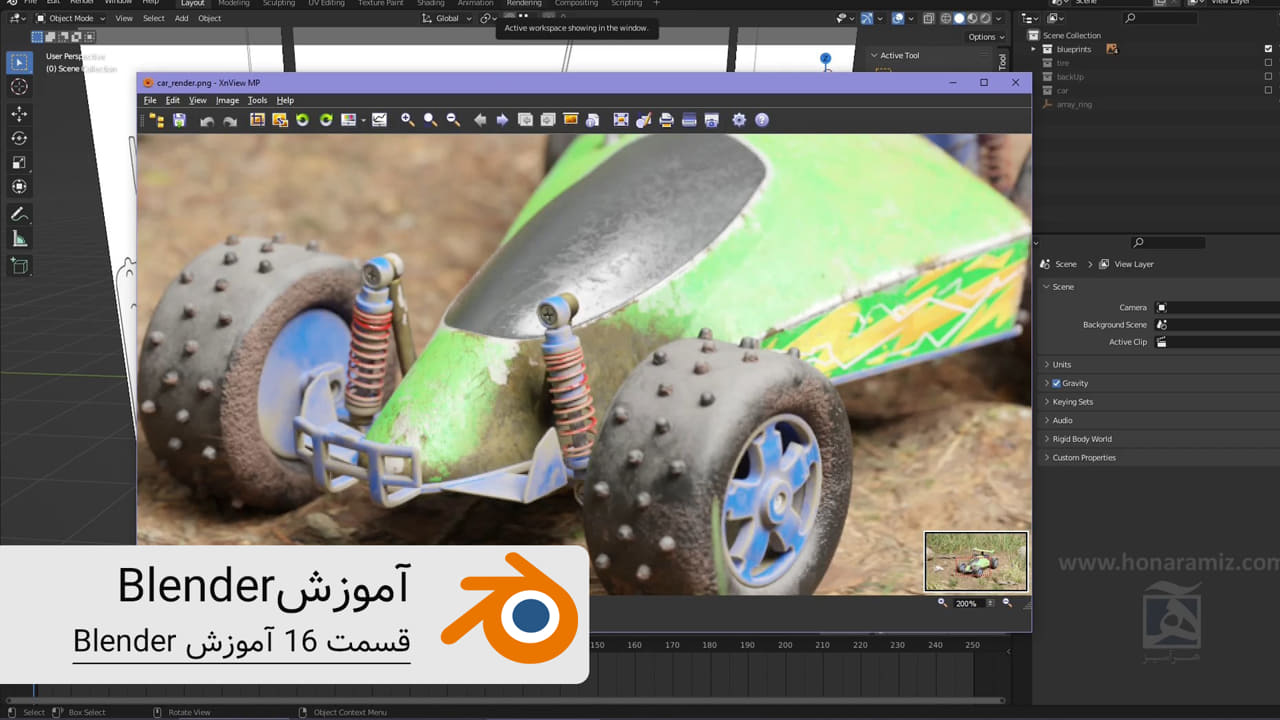Click the Undo arrow in XnView toolbar

coord(207,121)
